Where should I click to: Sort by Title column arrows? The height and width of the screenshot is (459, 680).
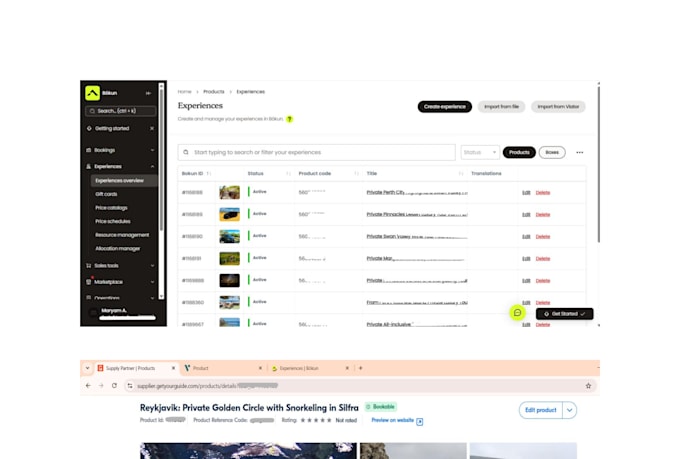461,174
